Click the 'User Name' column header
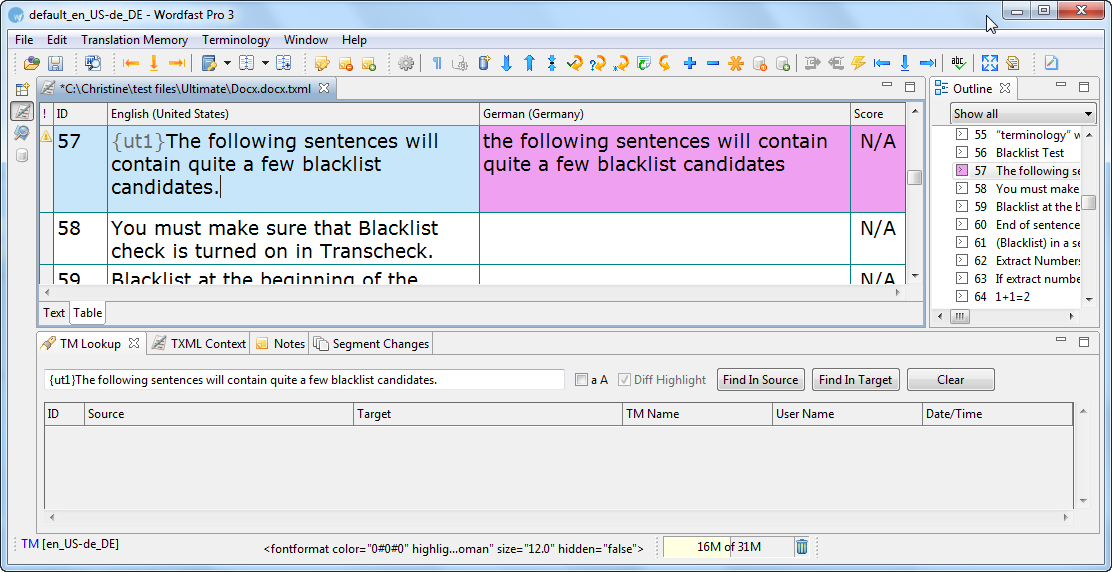Screen dimensions: 1112x572 click(x=847, y=414)
